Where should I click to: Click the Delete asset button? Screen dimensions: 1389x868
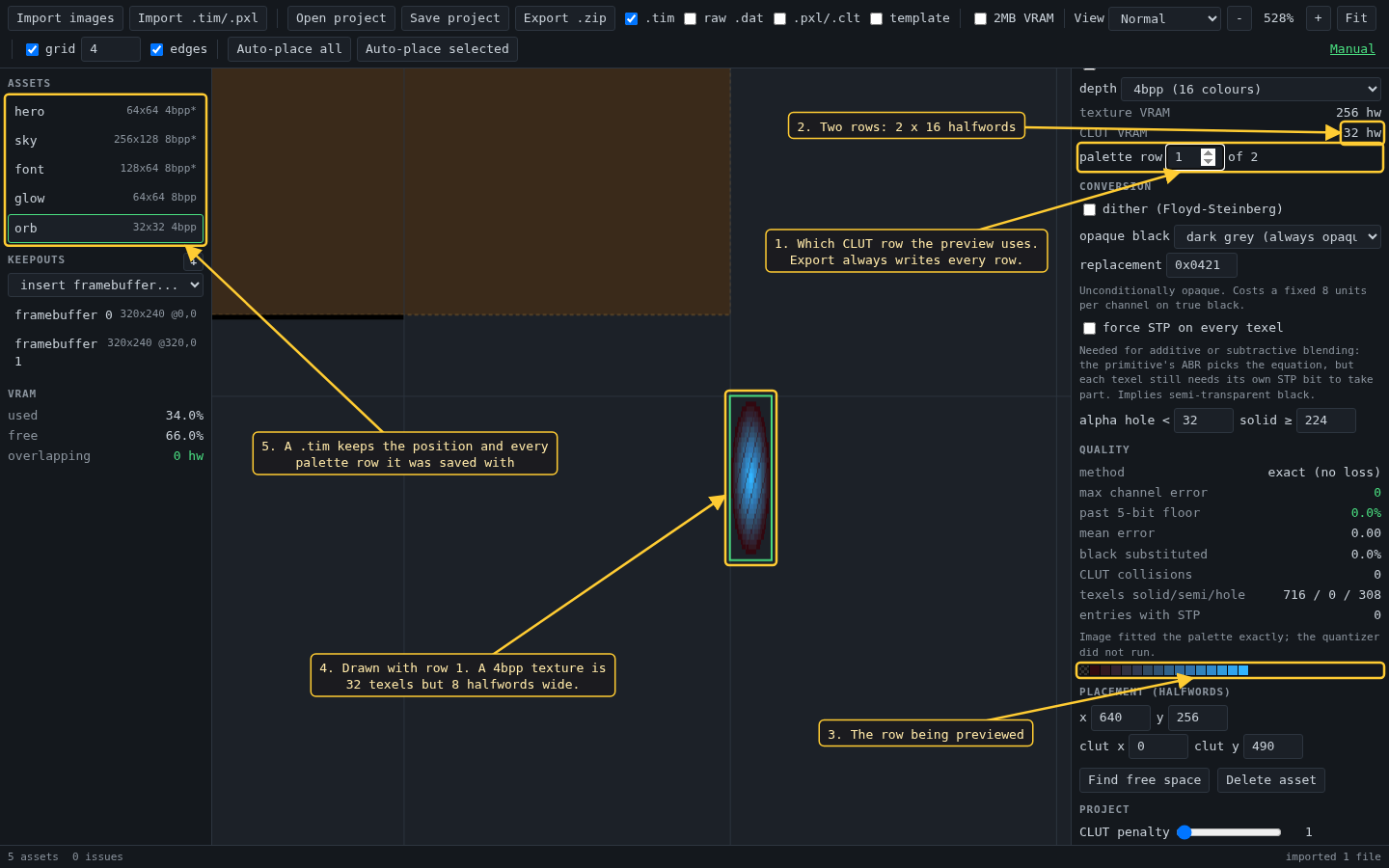pyautogui.click(x=1271, y=780)
